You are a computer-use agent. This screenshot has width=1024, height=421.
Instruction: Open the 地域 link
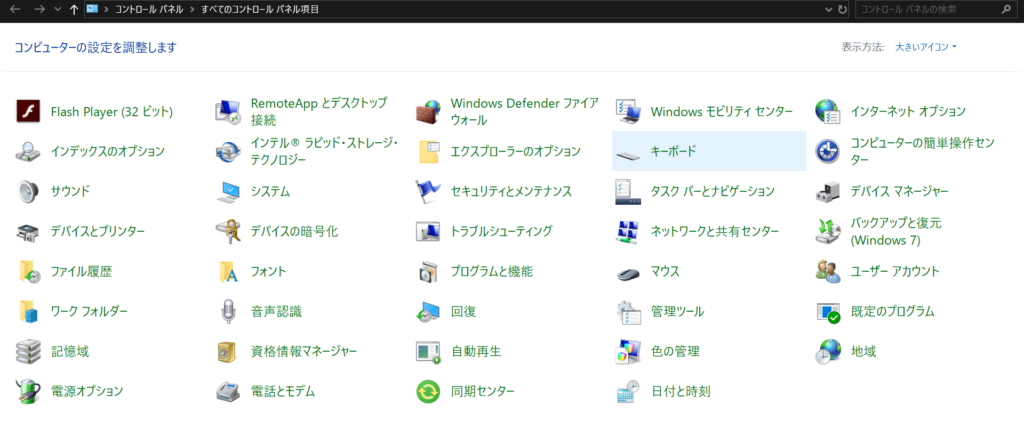point(863,352)
